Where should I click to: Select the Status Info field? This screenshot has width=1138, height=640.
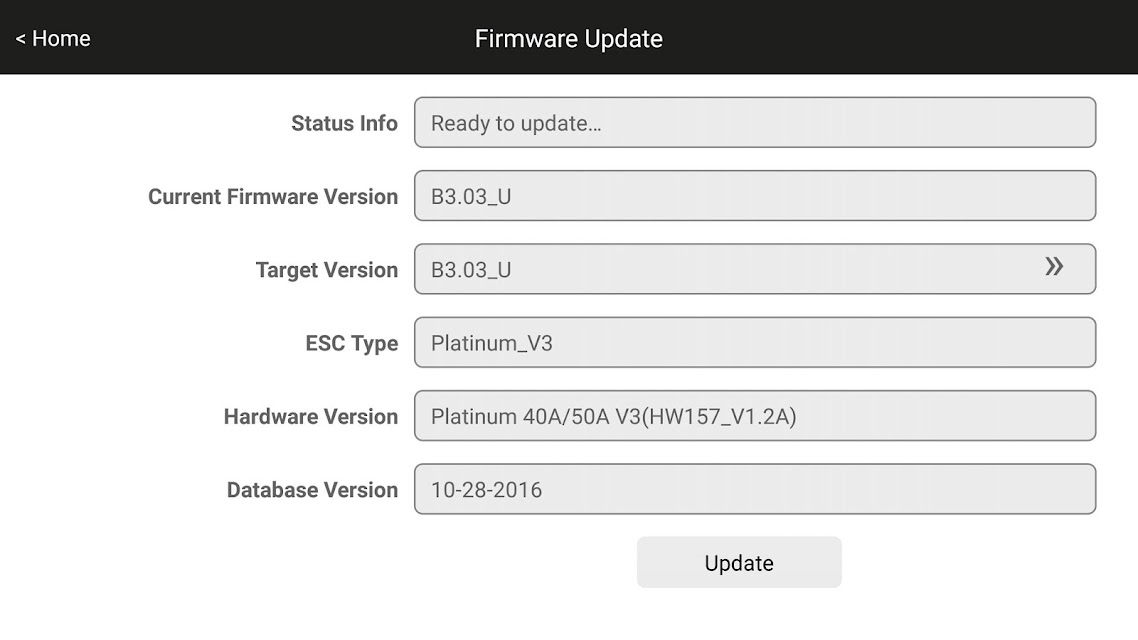tap(755, 123)
